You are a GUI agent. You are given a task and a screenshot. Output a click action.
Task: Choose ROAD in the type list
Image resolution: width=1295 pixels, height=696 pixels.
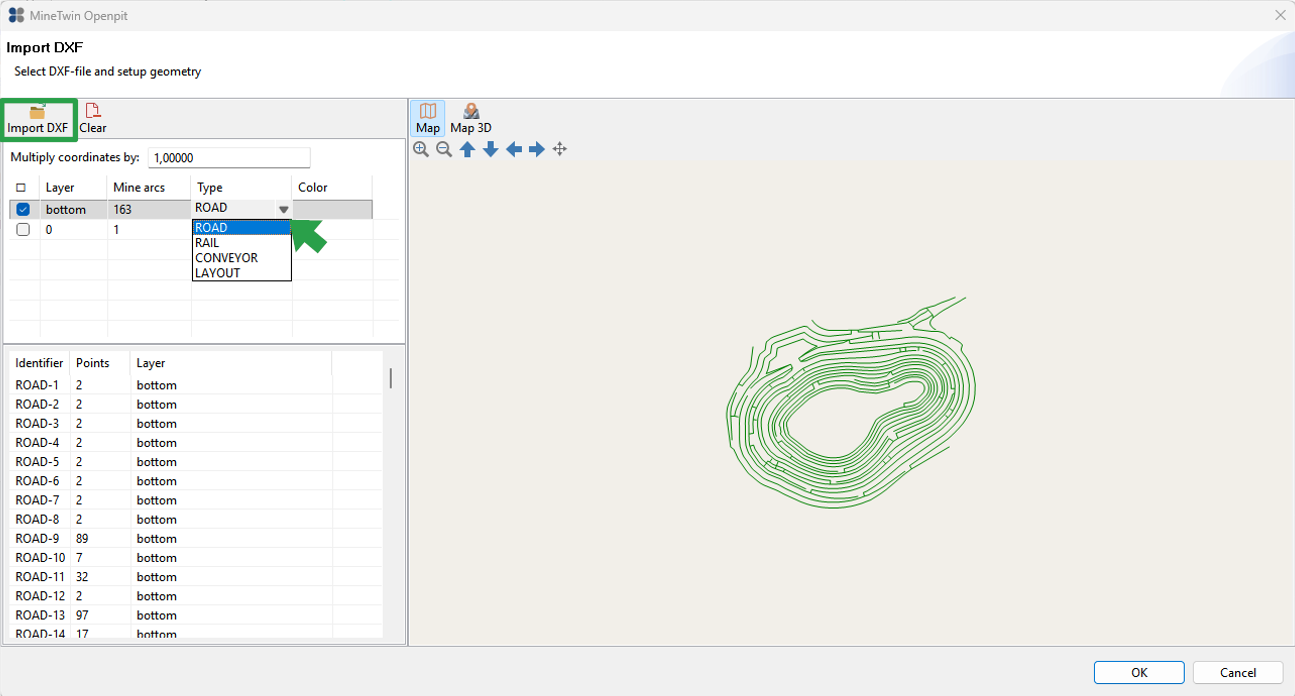point(242,228)
